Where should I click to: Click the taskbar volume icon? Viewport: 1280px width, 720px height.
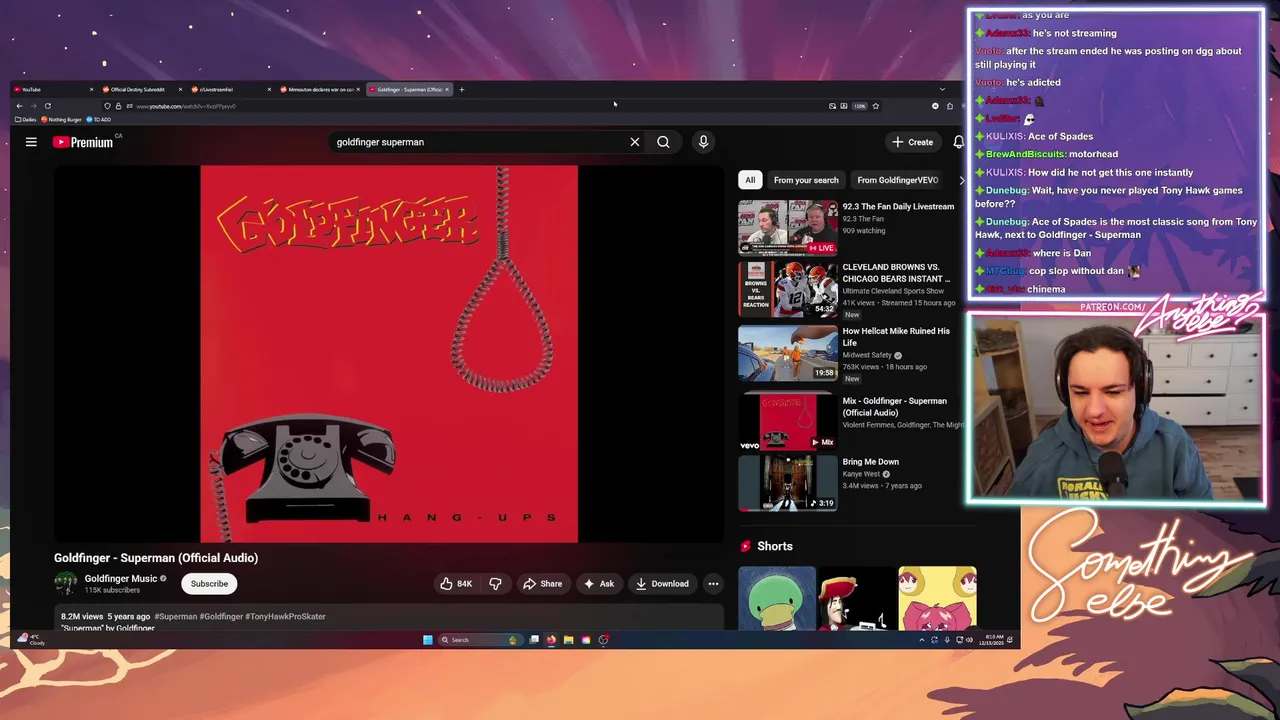[969, 640]
